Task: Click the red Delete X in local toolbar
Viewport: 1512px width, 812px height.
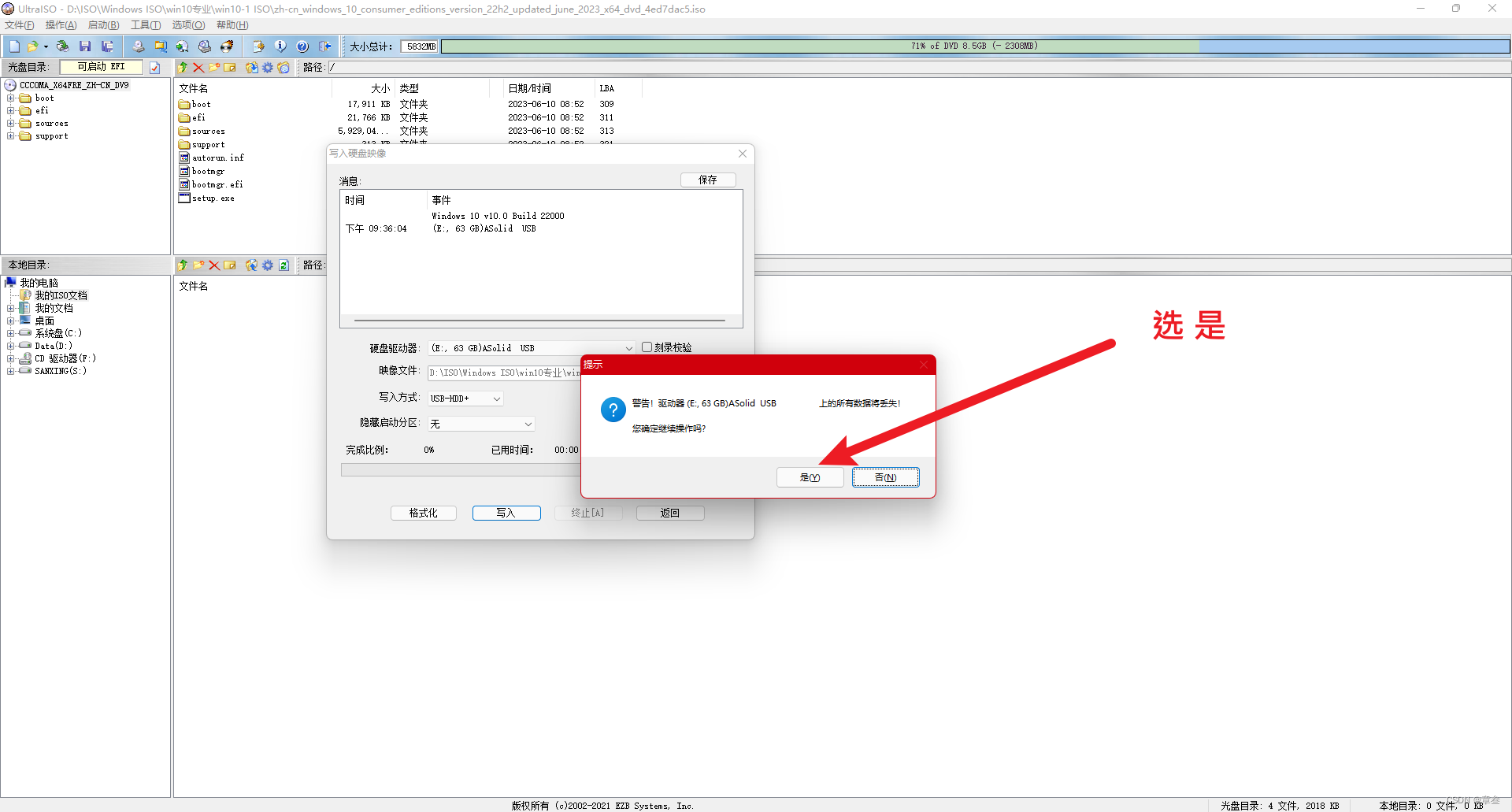Action: (x=214, y=265)
